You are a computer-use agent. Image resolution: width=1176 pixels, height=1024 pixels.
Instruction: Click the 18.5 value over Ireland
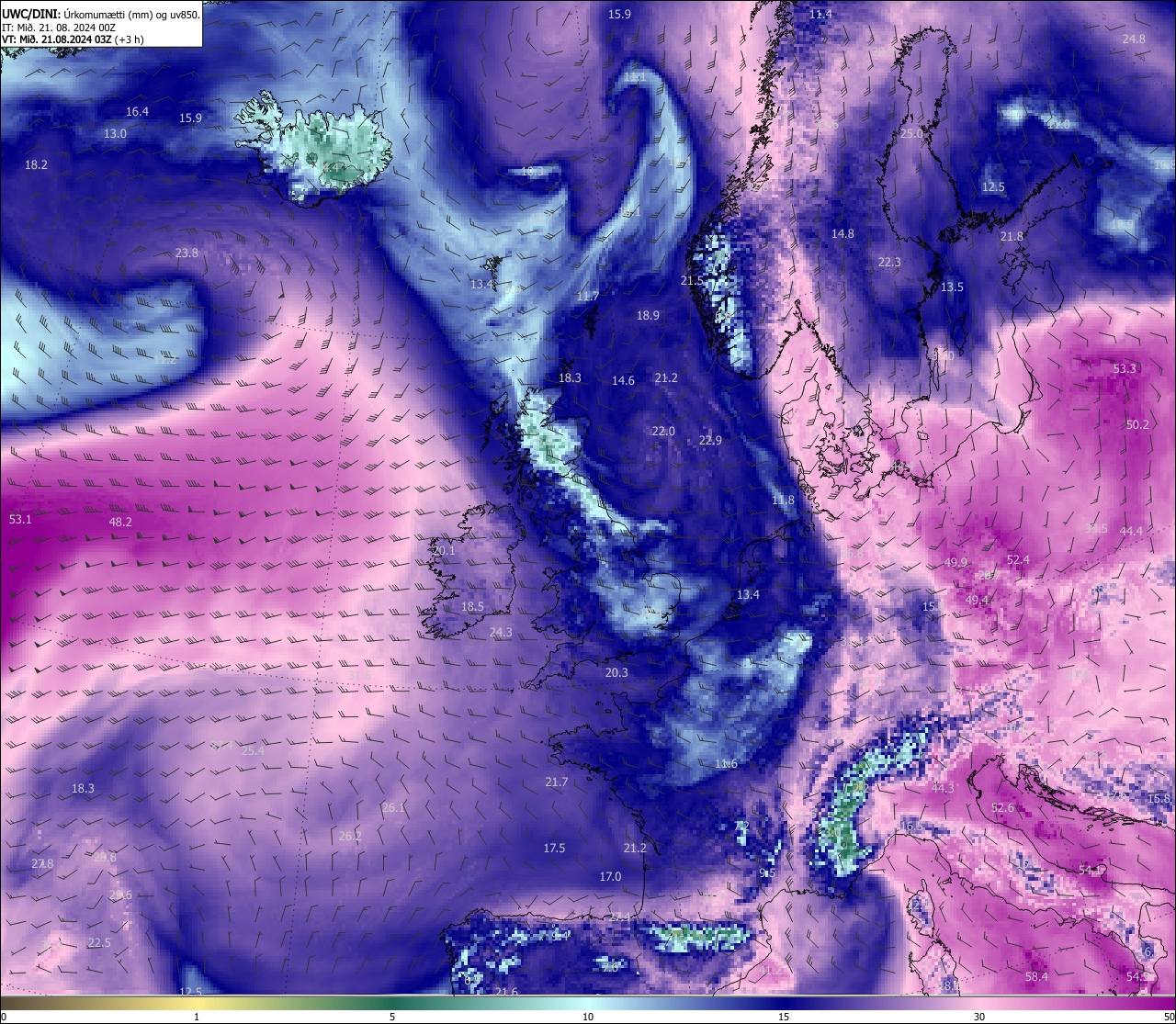click(x=472, y=607)
